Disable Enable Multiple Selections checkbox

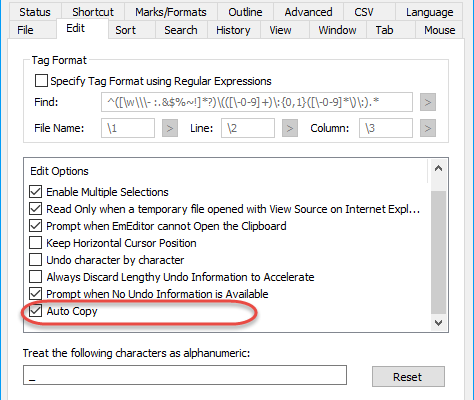[36, 192]
